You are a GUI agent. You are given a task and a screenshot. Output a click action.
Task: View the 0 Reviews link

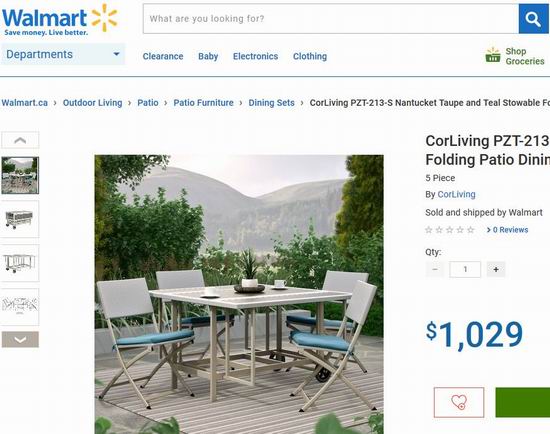pos(507,230)
